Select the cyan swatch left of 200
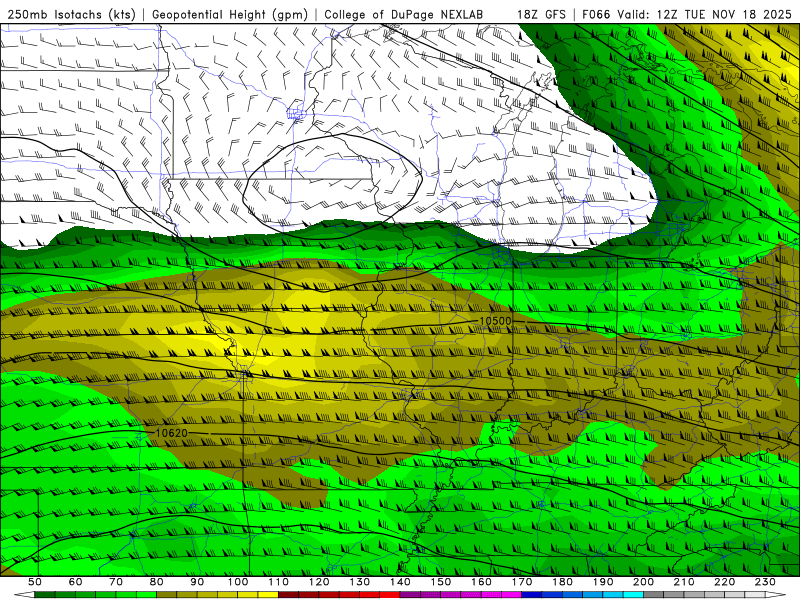 click(634, 595)
